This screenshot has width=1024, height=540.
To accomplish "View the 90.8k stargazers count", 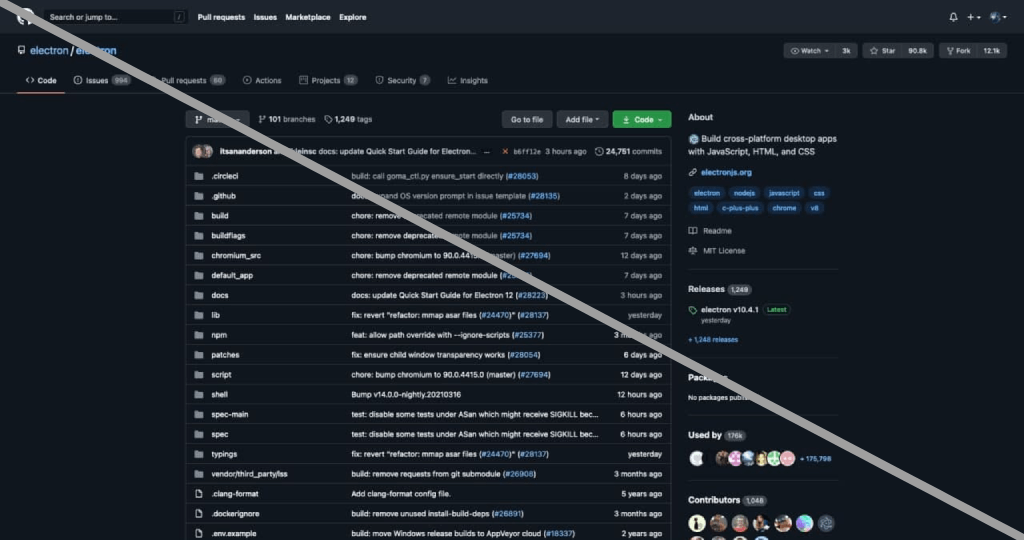I will 917,50.
